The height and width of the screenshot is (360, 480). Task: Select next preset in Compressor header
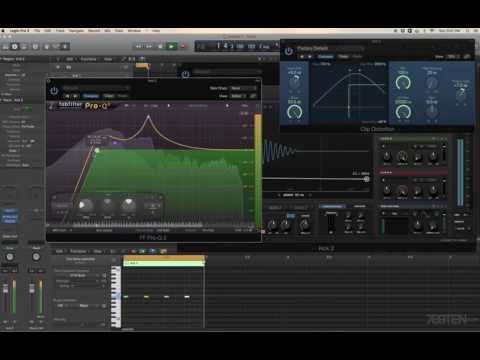coord(310,57)
